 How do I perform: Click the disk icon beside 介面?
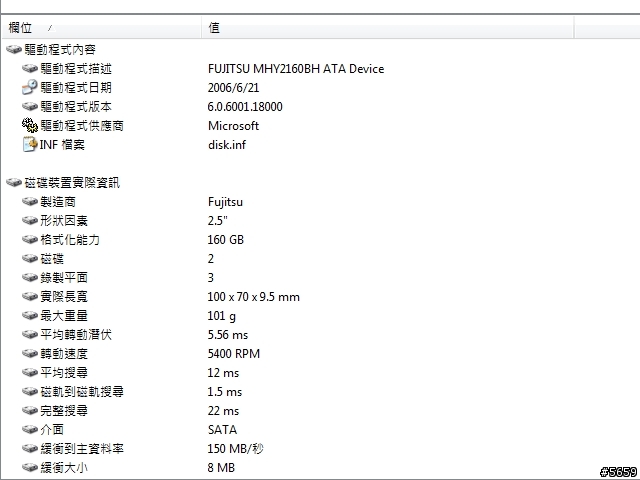point(30,429)
